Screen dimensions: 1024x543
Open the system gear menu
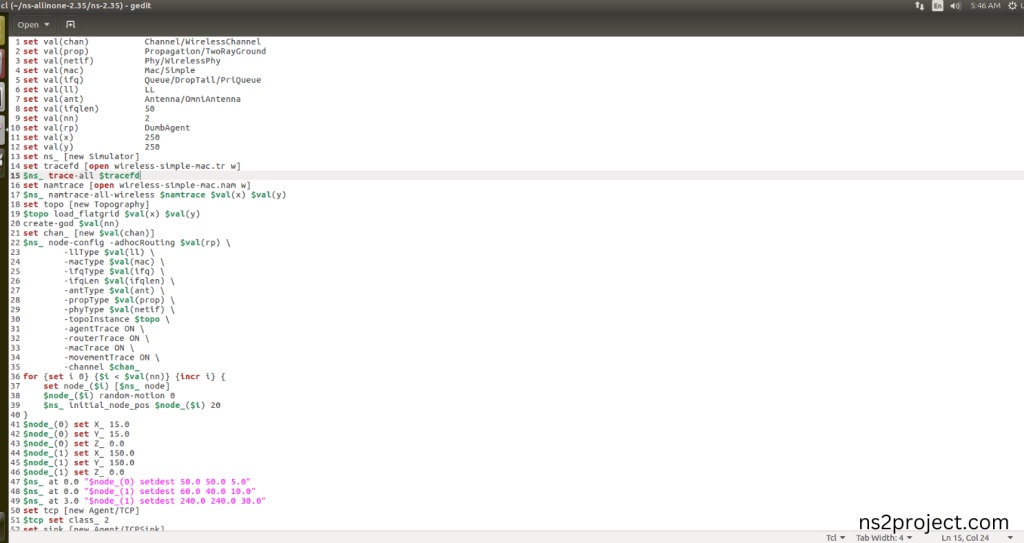[1012, 6]
